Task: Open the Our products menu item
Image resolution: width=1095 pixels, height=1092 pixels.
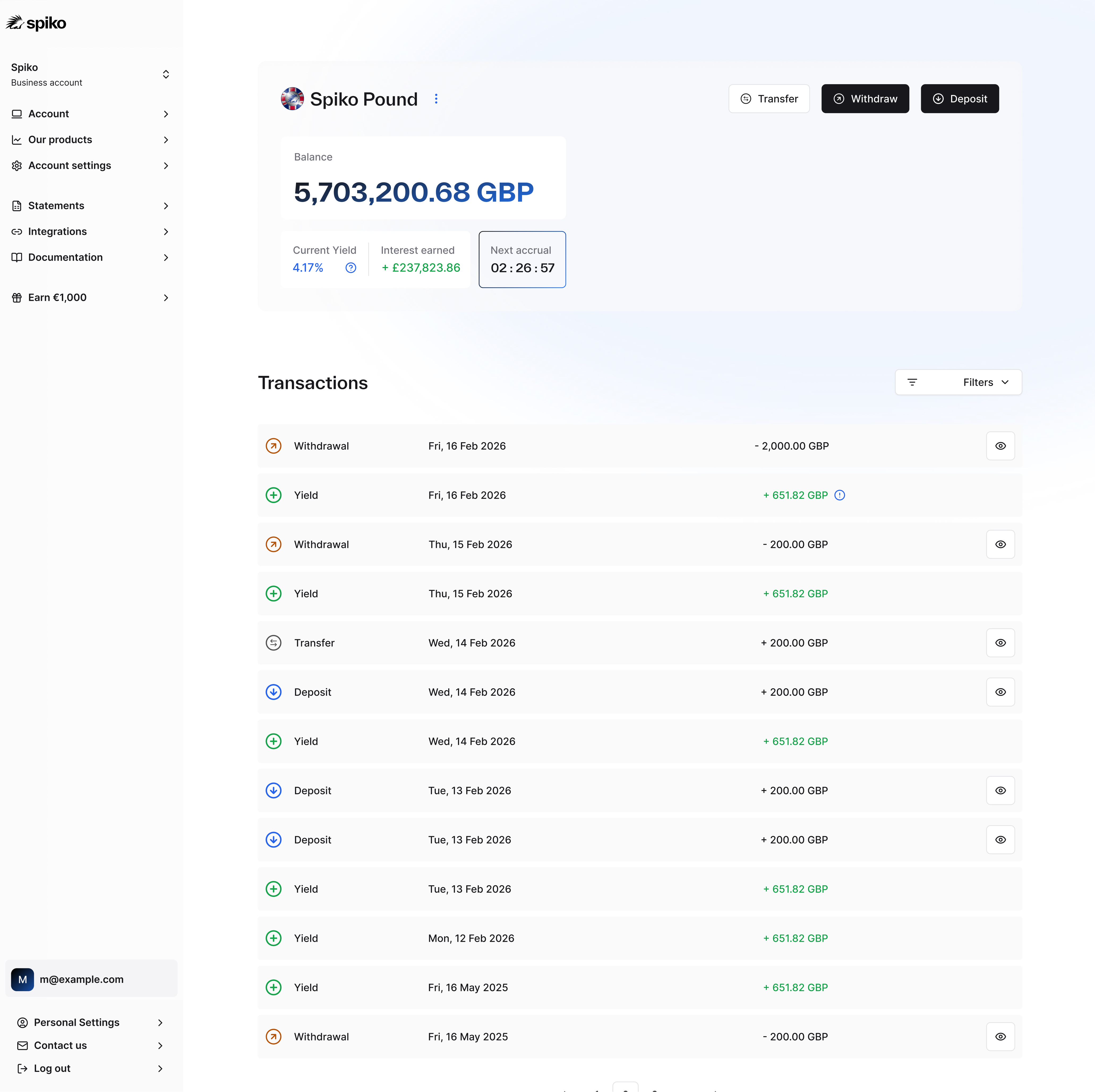Action: tap(91, 140)
